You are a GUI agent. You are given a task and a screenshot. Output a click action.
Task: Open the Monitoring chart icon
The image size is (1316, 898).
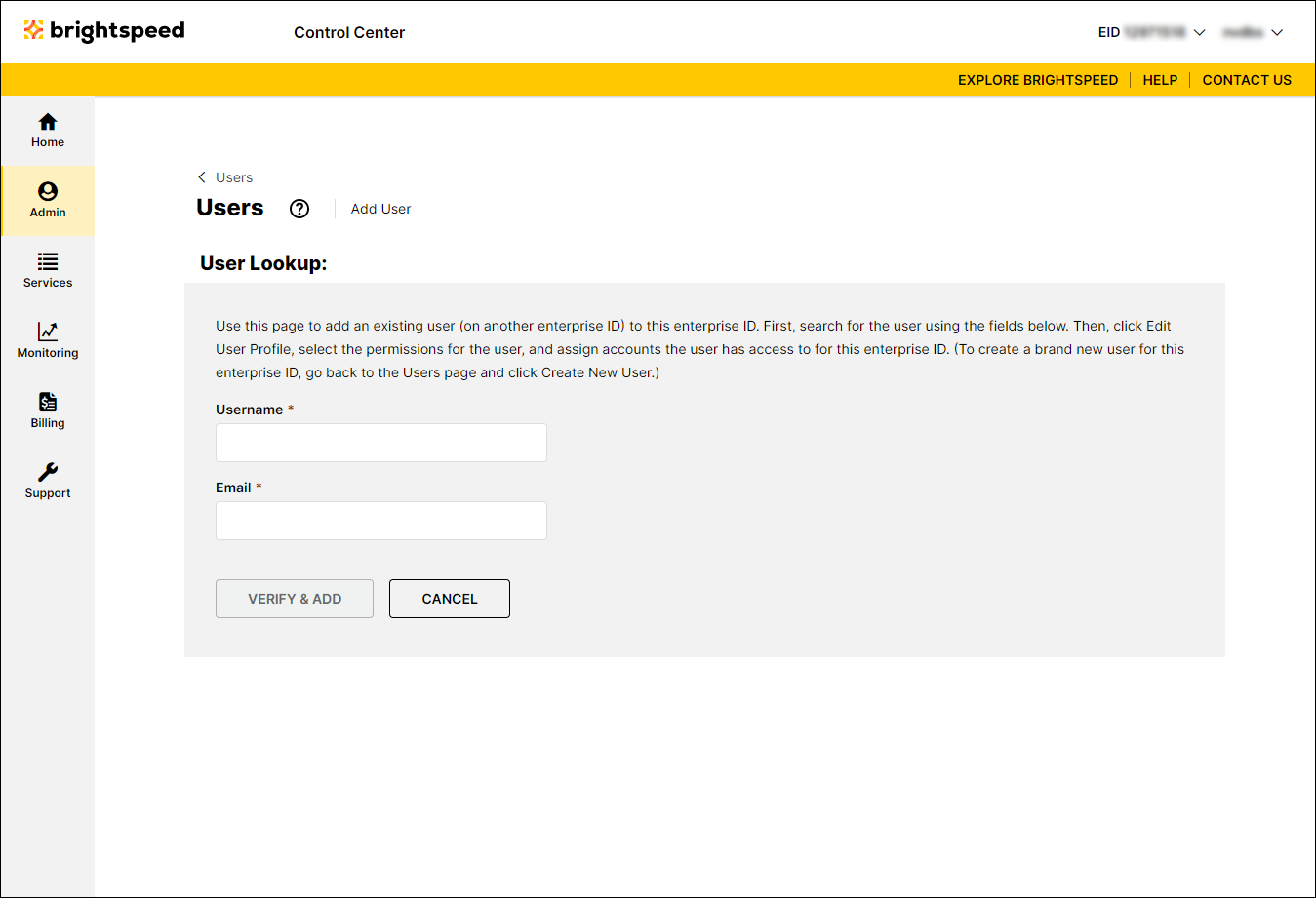(x=48, y=332)
